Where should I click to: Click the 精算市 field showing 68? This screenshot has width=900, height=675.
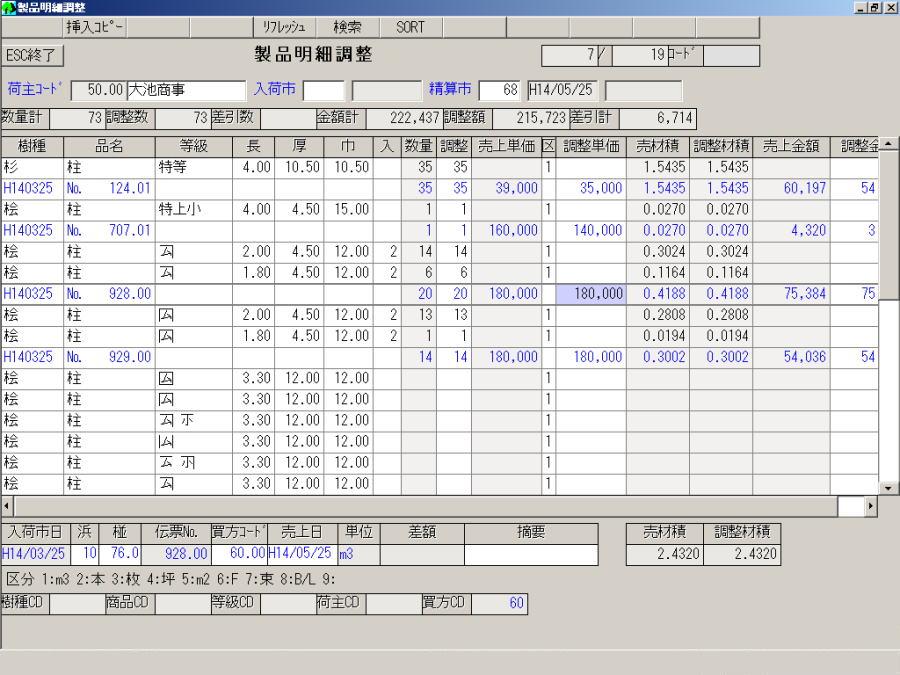[x=500, y=91]
